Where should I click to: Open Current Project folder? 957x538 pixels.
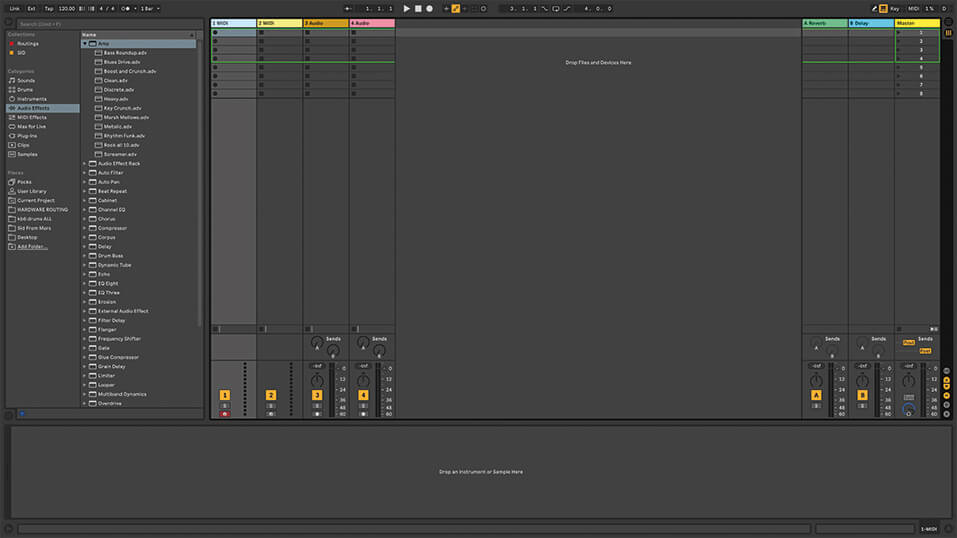point(35,200)
